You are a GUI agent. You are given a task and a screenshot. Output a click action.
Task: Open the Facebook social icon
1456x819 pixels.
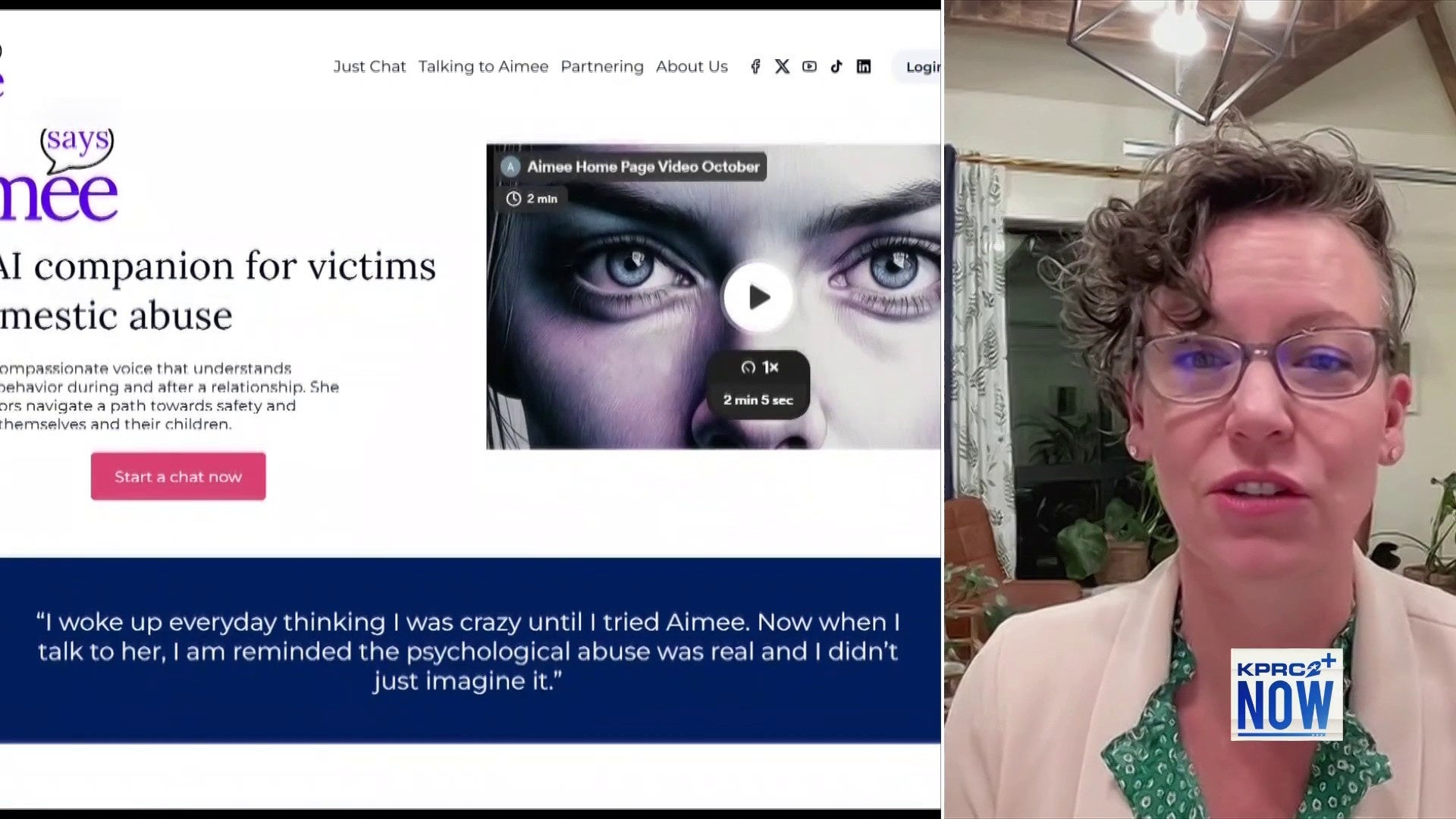755,67
